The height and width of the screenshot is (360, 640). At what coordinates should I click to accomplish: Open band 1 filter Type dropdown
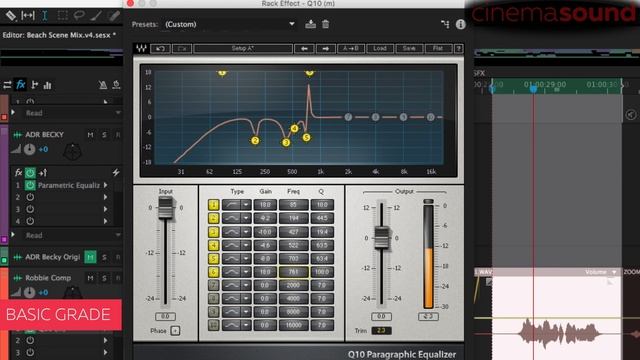246,205
